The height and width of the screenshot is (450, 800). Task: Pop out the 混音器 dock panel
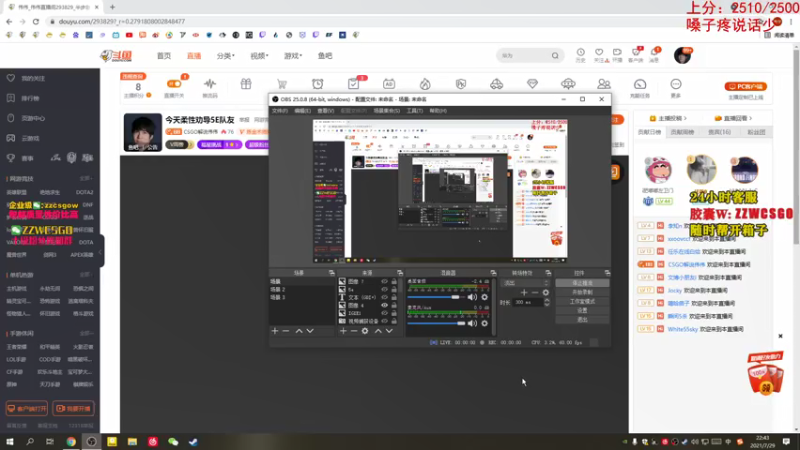pos(493,273)
